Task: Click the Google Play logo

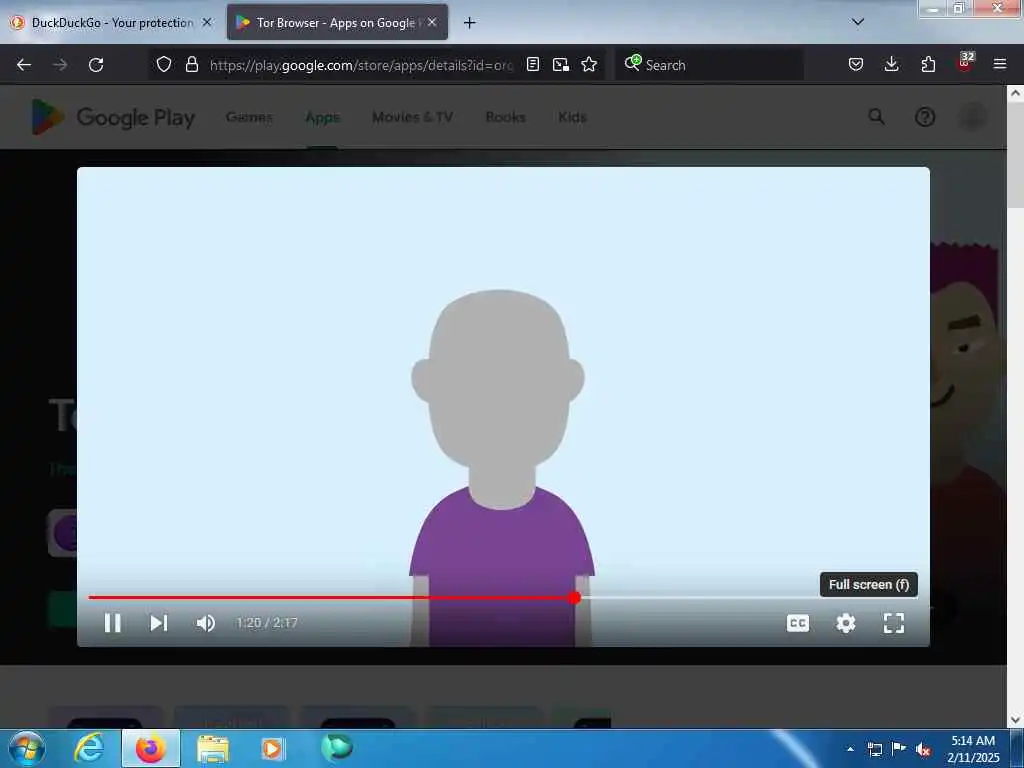Action: pyautogui.click(x=113, y=117)
